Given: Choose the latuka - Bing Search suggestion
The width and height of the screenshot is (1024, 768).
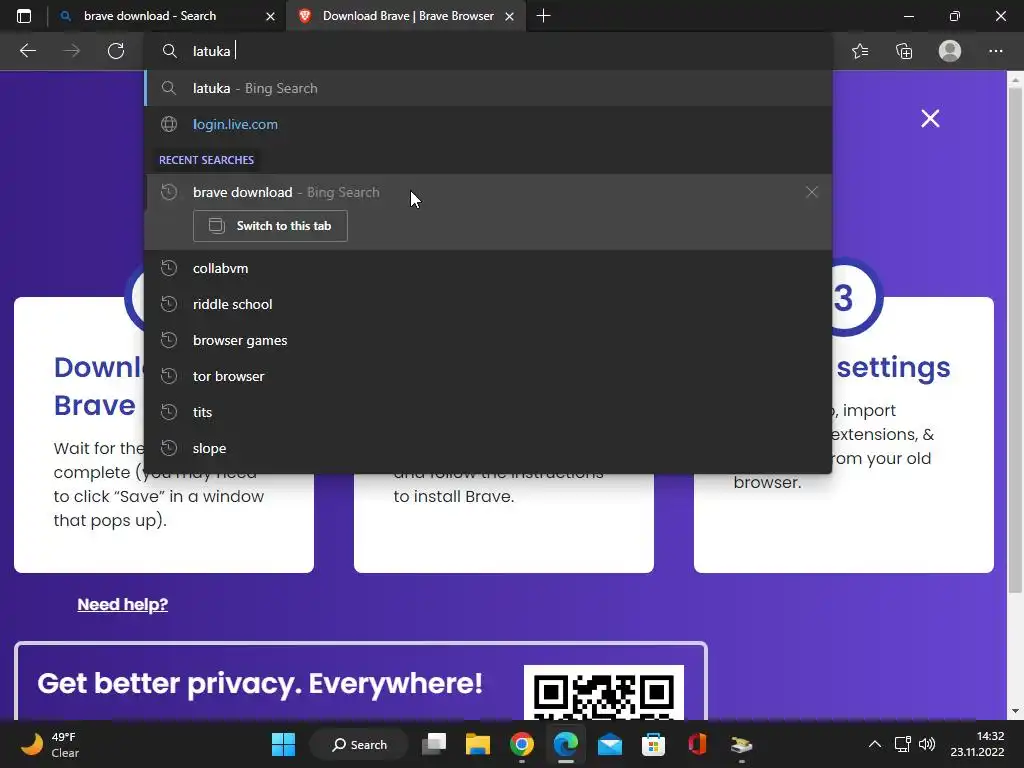Looking at the screenshot, I should [488, 88].
